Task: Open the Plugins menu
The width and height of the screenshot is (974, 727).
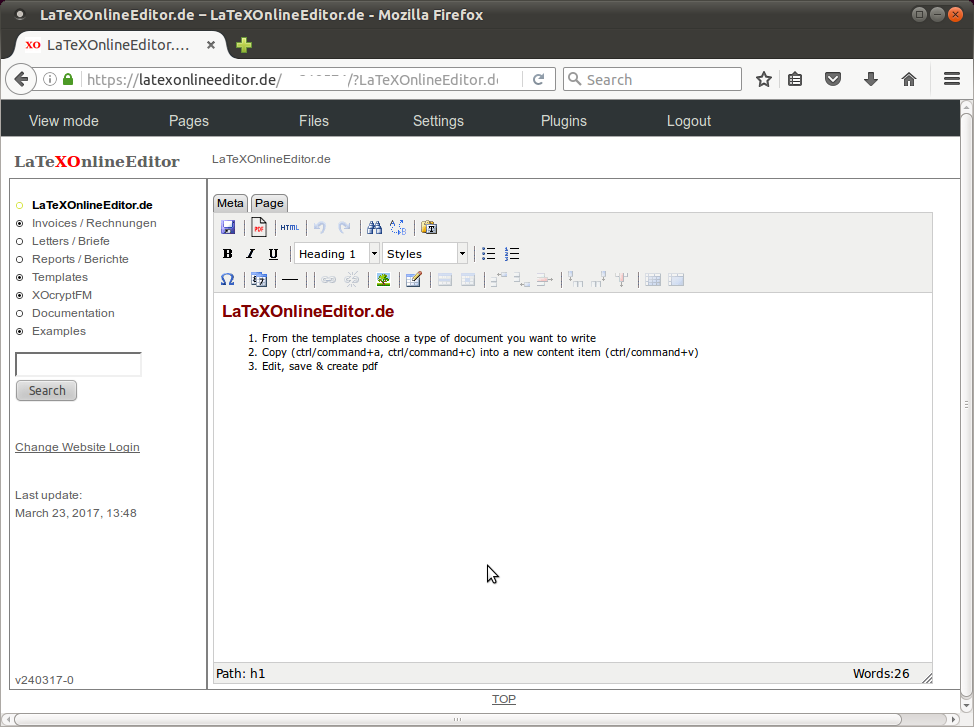Action: point(564,121)
